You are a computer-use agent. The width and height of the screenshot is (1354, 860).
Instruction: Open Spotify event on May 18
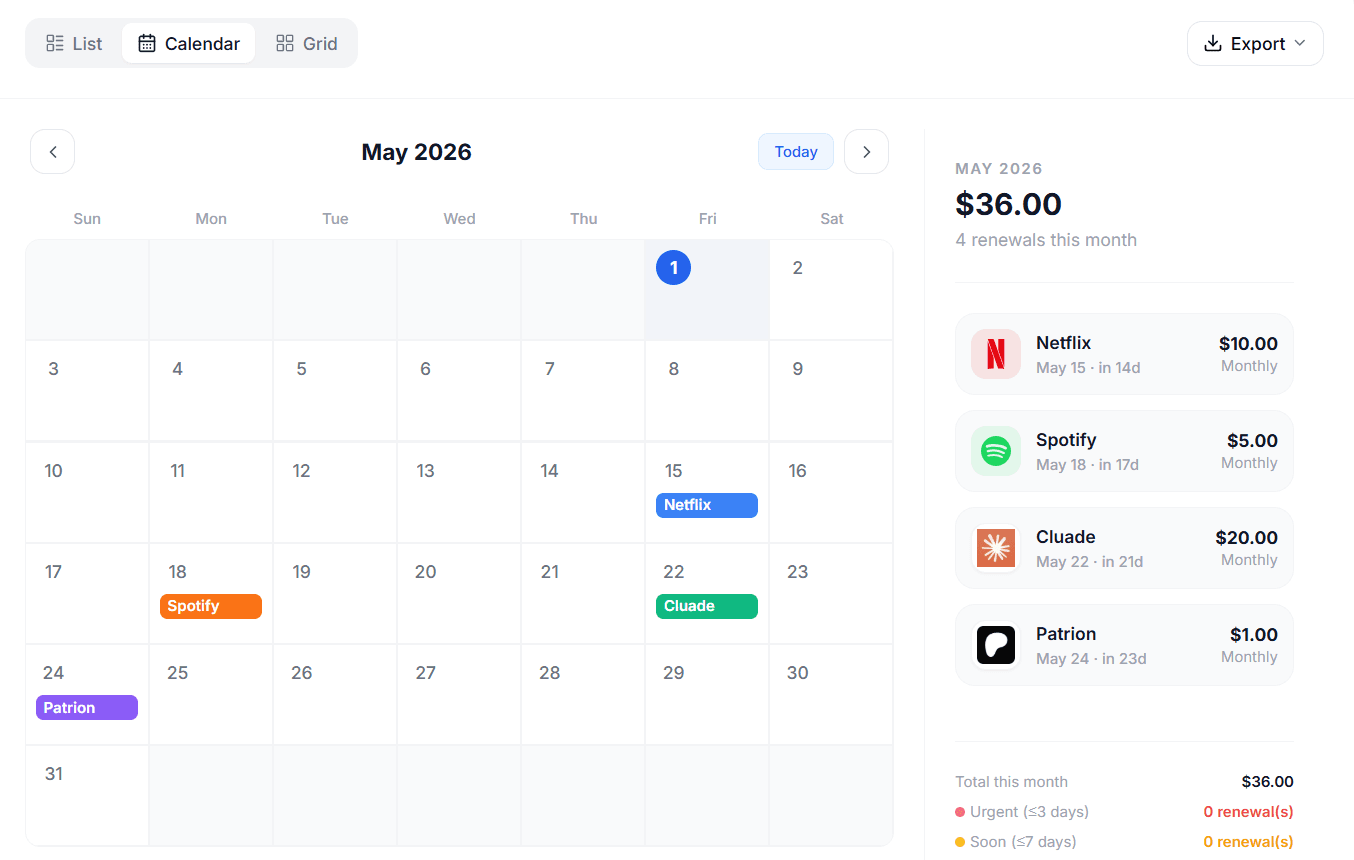pyautogui.click(x=211, y=606)
